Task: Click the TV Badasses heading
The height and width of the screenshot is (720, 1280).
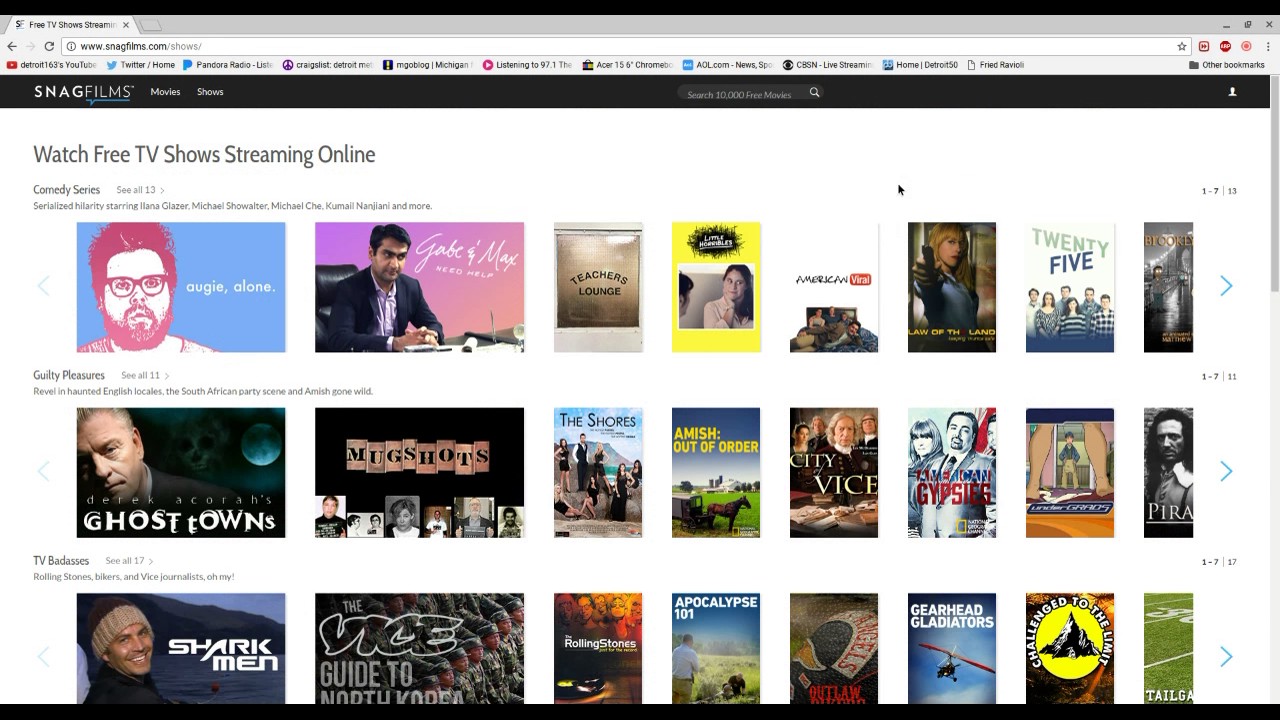Action: pyautogui.click(x=61, y=561)
